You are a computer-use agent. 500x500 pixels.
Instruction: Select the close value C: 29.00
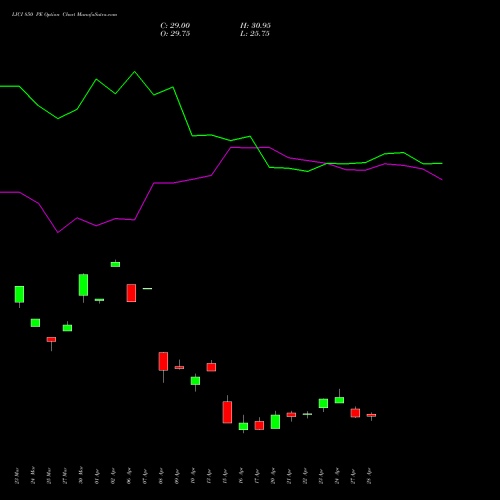[175, 26]
